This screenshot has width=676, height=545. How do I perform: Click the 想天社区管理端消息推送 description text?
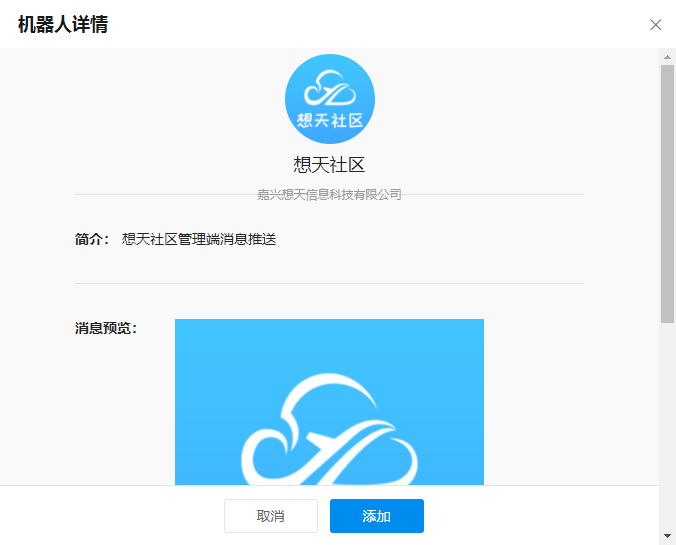pos(199,239)
